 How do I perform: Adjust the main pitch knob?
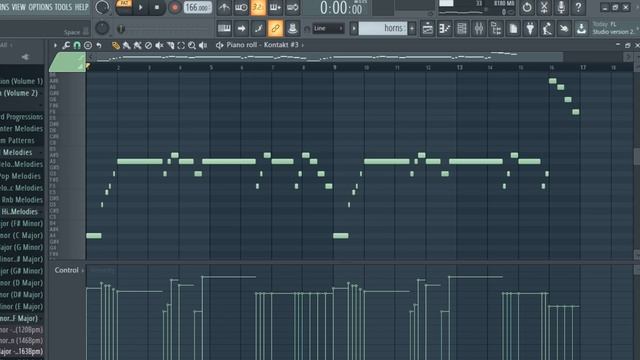pos(102,28)
